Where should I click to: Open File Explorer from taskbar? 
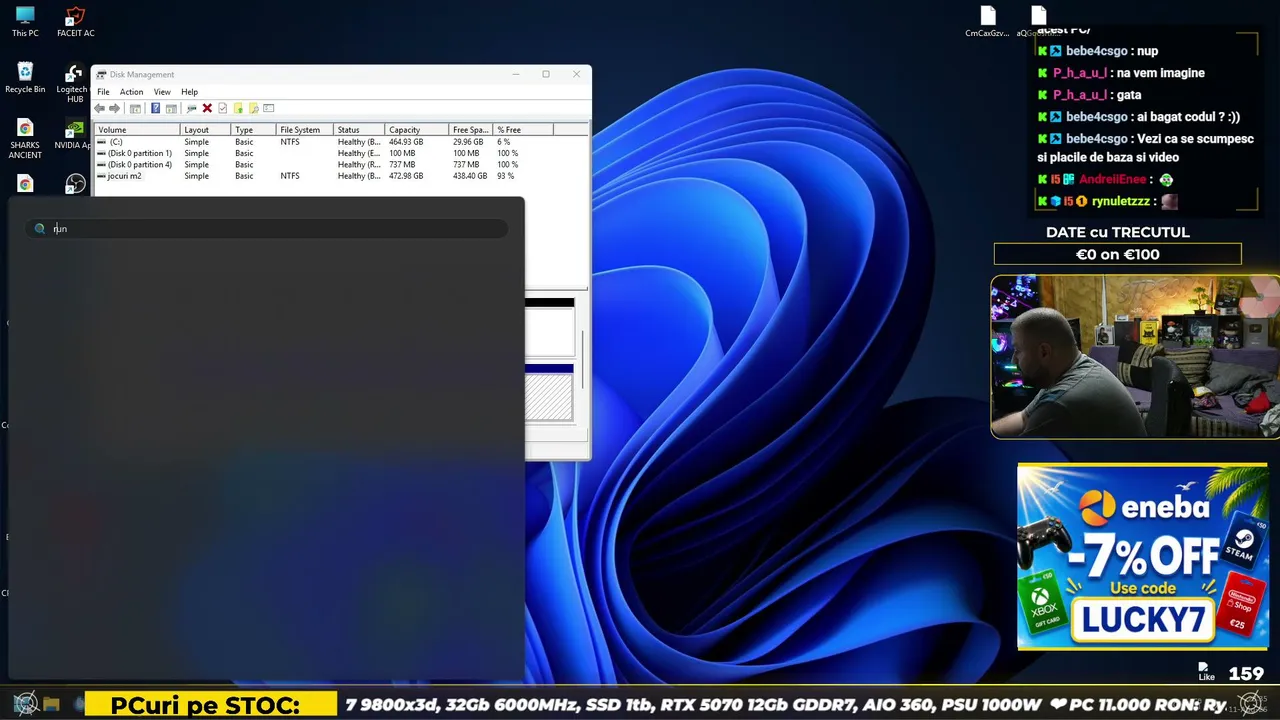52,705
